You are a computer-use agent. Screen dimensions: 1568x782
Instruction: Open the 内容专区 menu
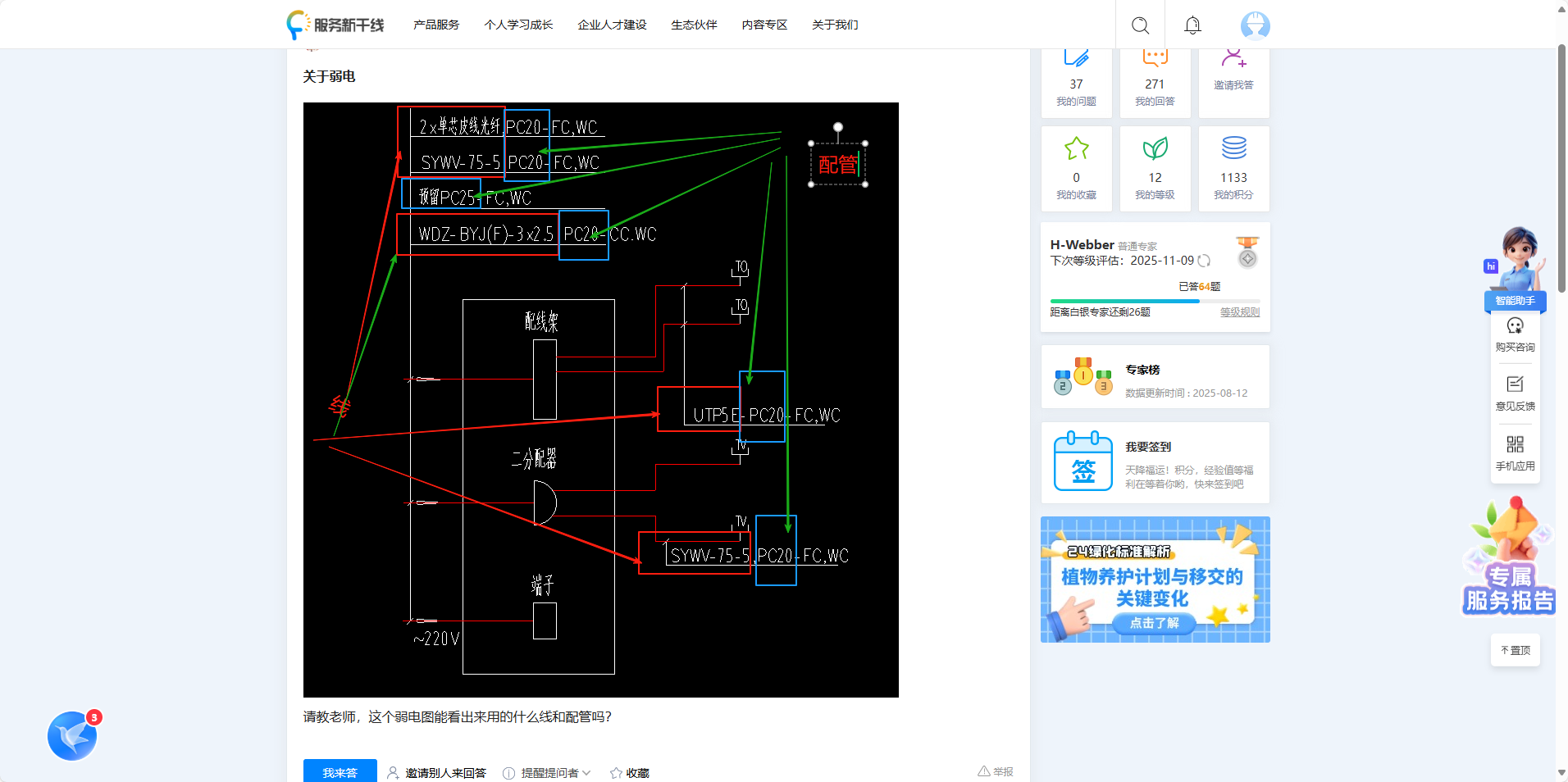(764, 25)
